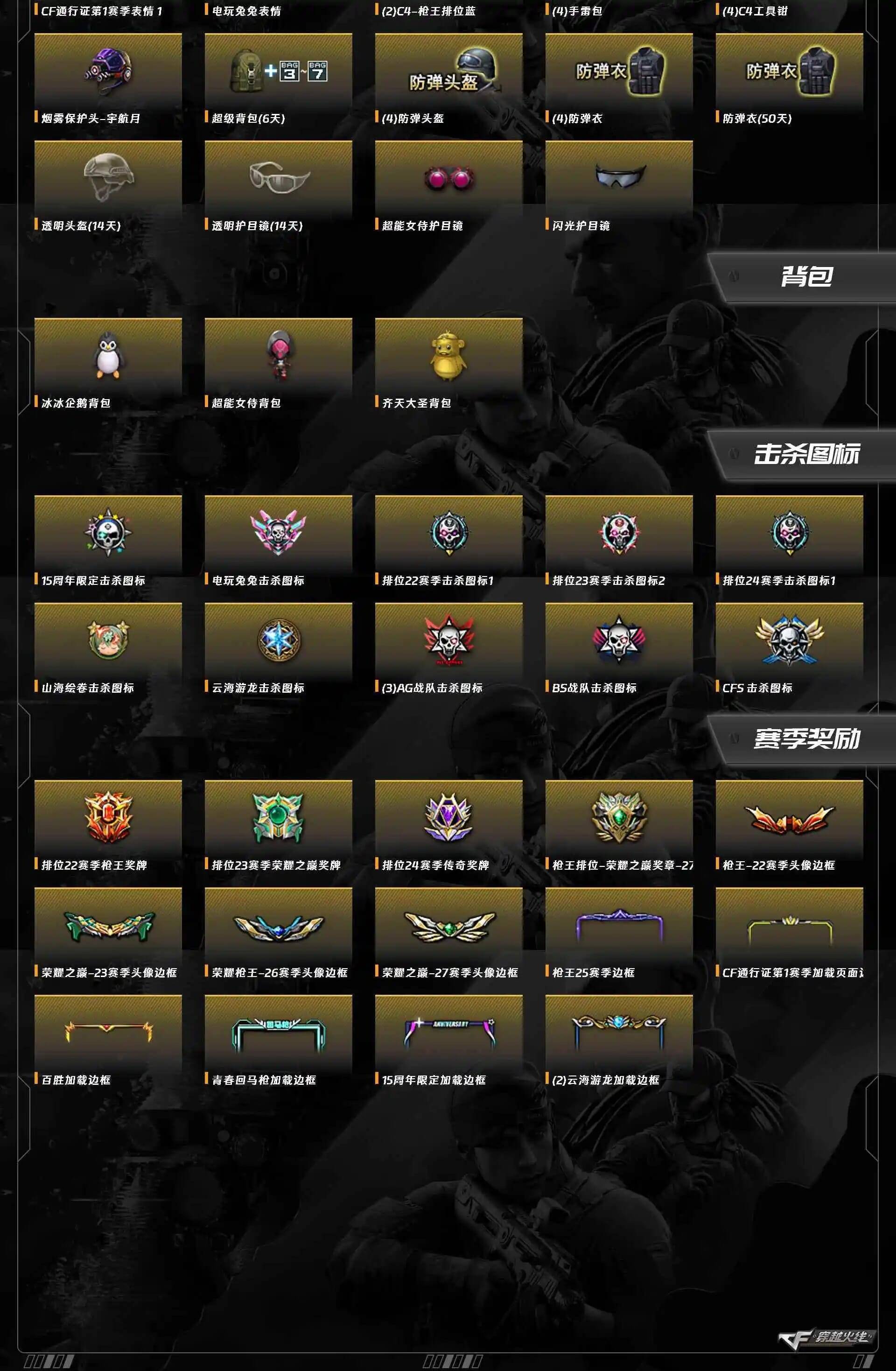Click the 百胜加载边框 label text
The width and height of the screenshot is (896, 1371).
coord(76,1080)
